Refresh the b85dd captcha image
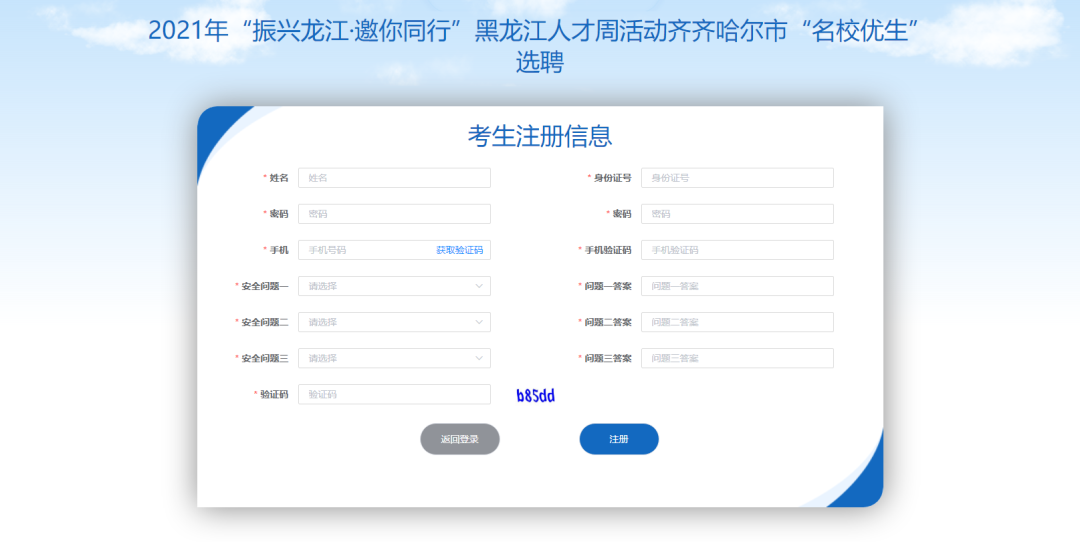 coord(535,396)
